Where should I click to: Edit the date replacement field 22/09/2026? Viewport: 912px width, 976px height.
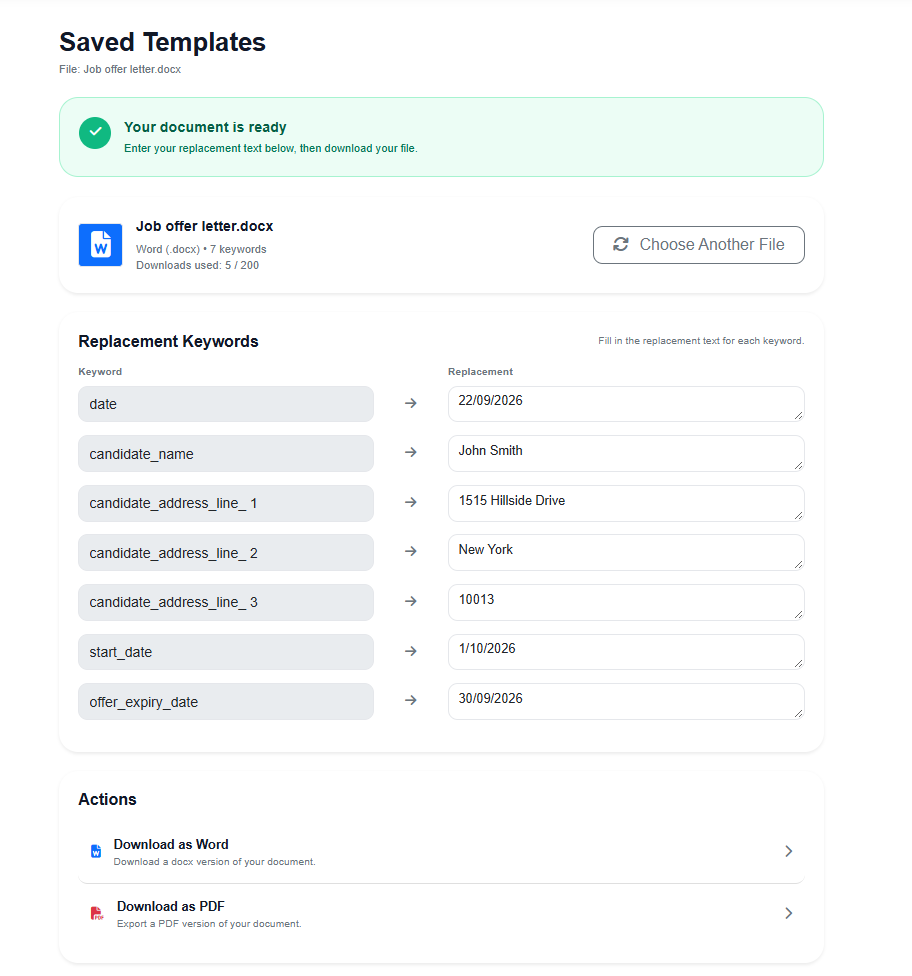[626, 404]
